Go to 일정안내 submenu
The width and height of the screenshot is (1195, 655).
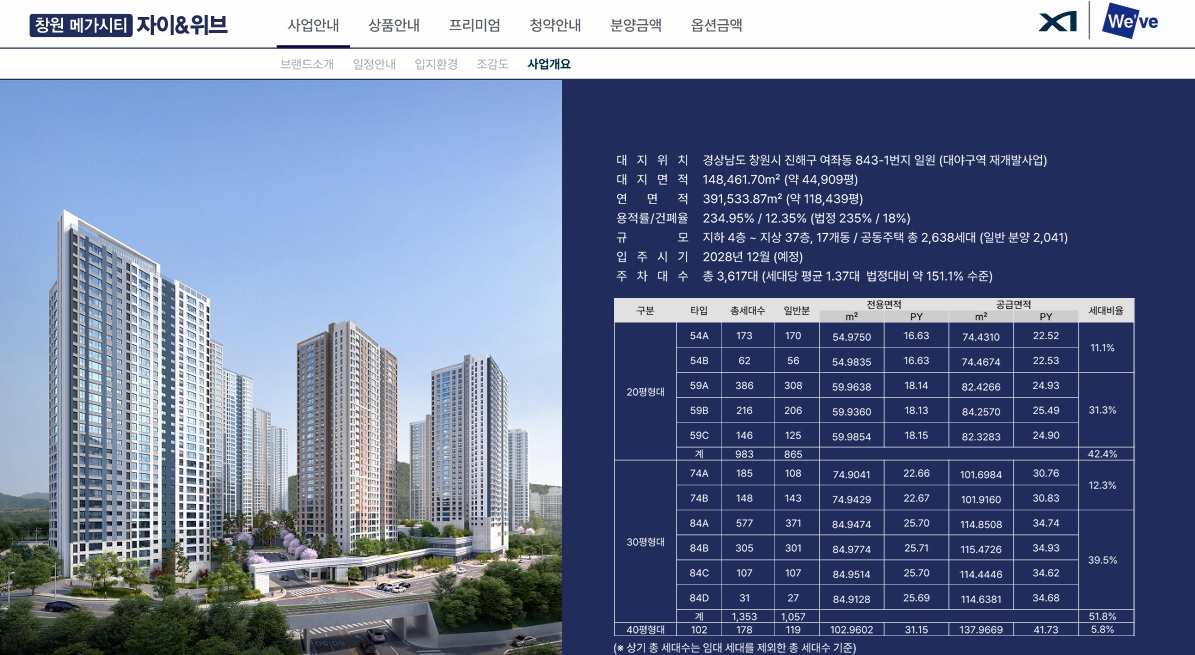pos(374,64)
